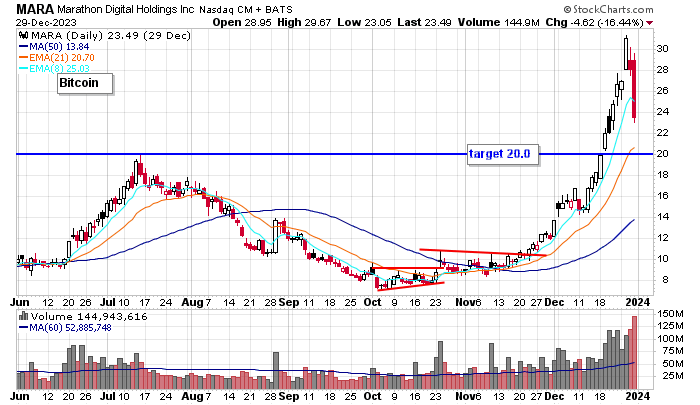Click the Sep label on the volume panel date axis
This screenshot has height=405, width=700.
[x=289, y=396]
